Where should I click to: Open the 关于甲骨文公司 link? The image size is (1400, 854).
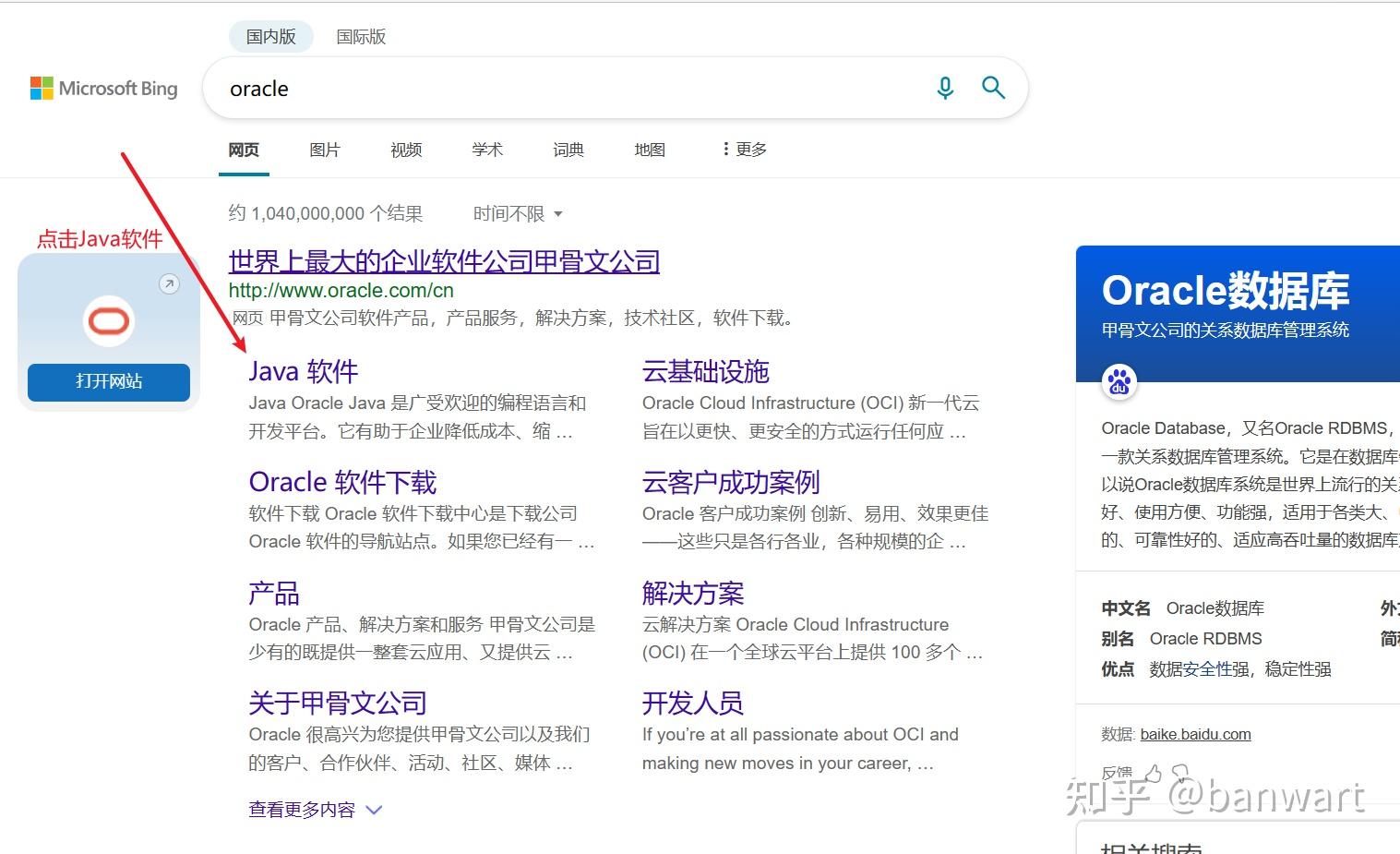(x=338, y=704)
